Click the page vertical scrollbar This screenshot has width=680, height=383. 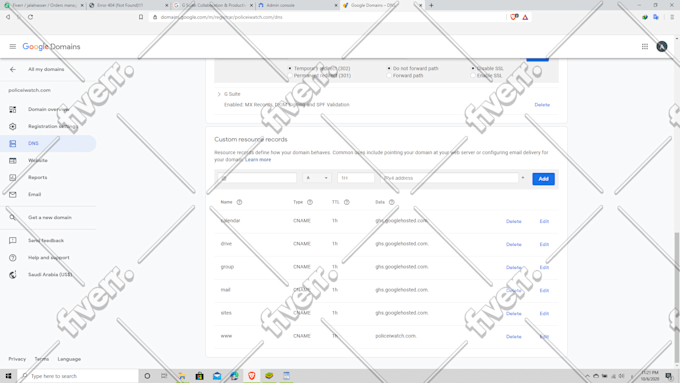pyautogui.click(x=677, y=299)
